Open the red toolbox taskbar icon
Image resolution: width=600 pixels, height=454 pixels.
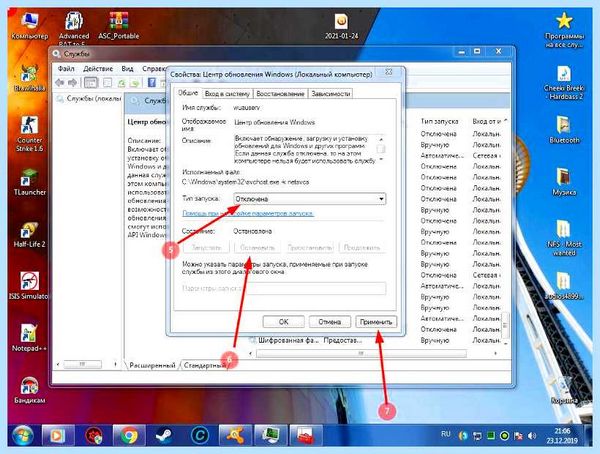click(x=305, y=436)
